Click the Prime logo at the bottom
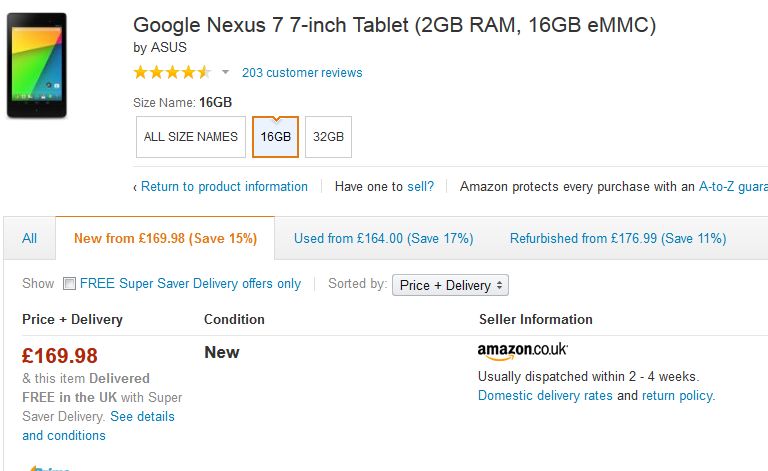Screen dimensions: 768x471 click(x=49, y=468)
